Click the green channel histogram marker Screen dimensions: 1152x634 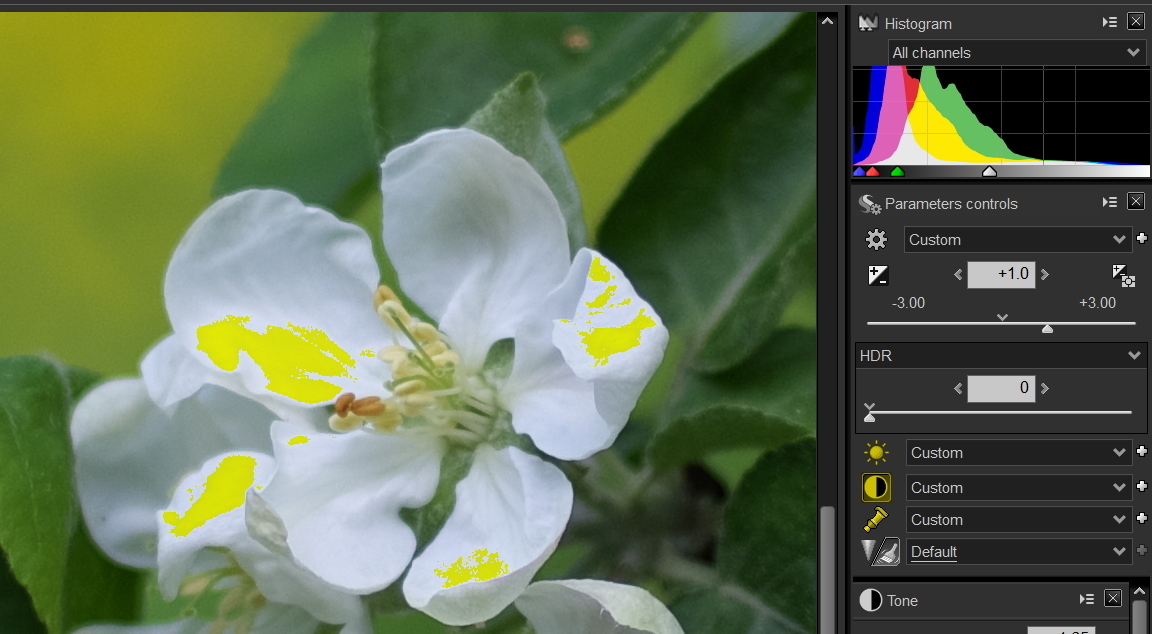tap(897, 172)
